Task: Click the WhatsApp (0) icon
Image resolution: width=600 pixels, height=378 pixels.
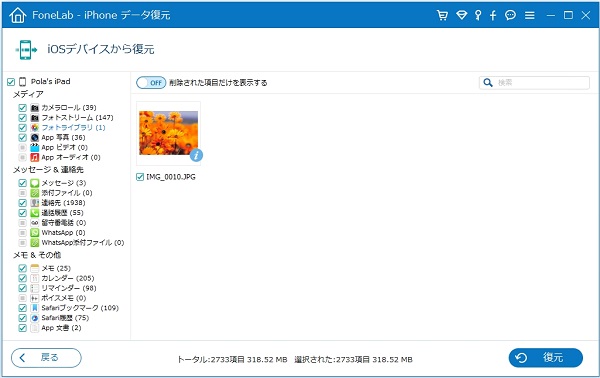Action: [x=34, y=233]
